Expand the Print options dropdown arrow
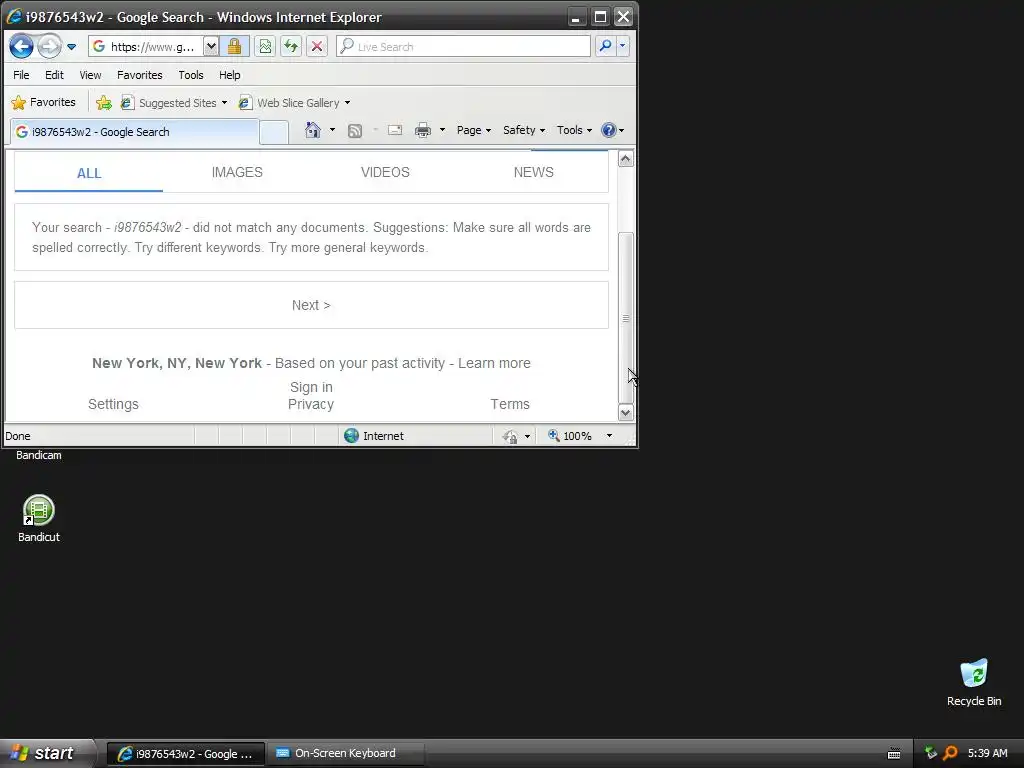The width and height of the screenshot is (1024, 768). pos(442,130)
